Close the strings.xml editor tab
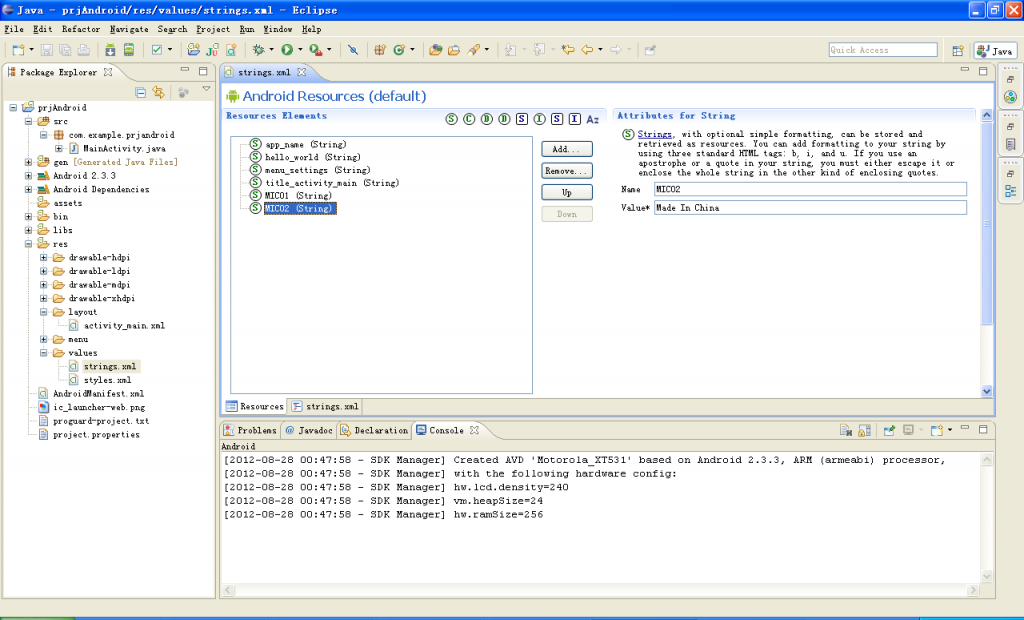This screenshot has height=620, width=1024. point(302,72)
